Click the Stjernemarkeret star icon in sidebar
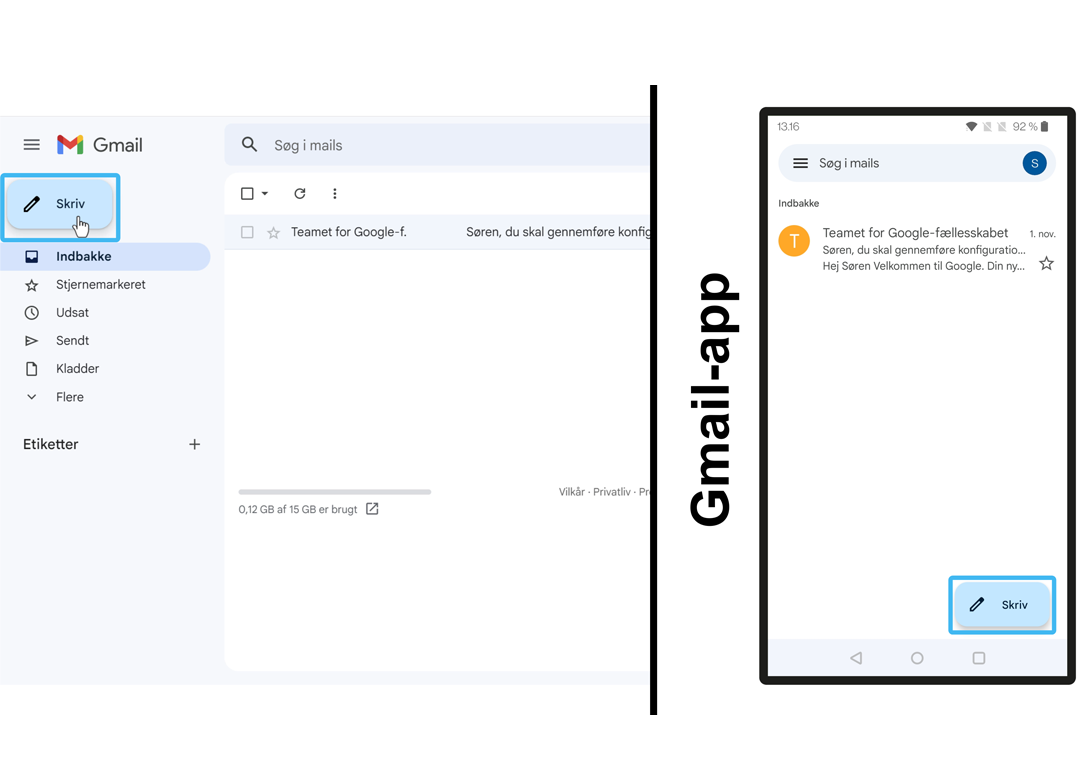 click(32, 285)
